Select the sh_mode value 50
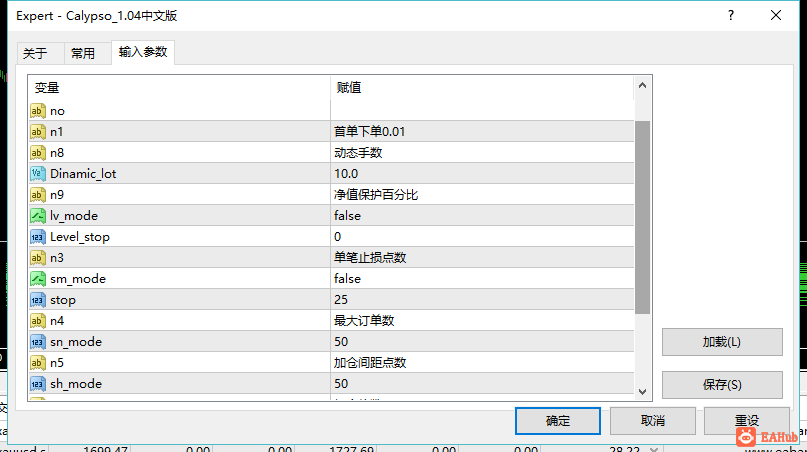 pos(341,384)
